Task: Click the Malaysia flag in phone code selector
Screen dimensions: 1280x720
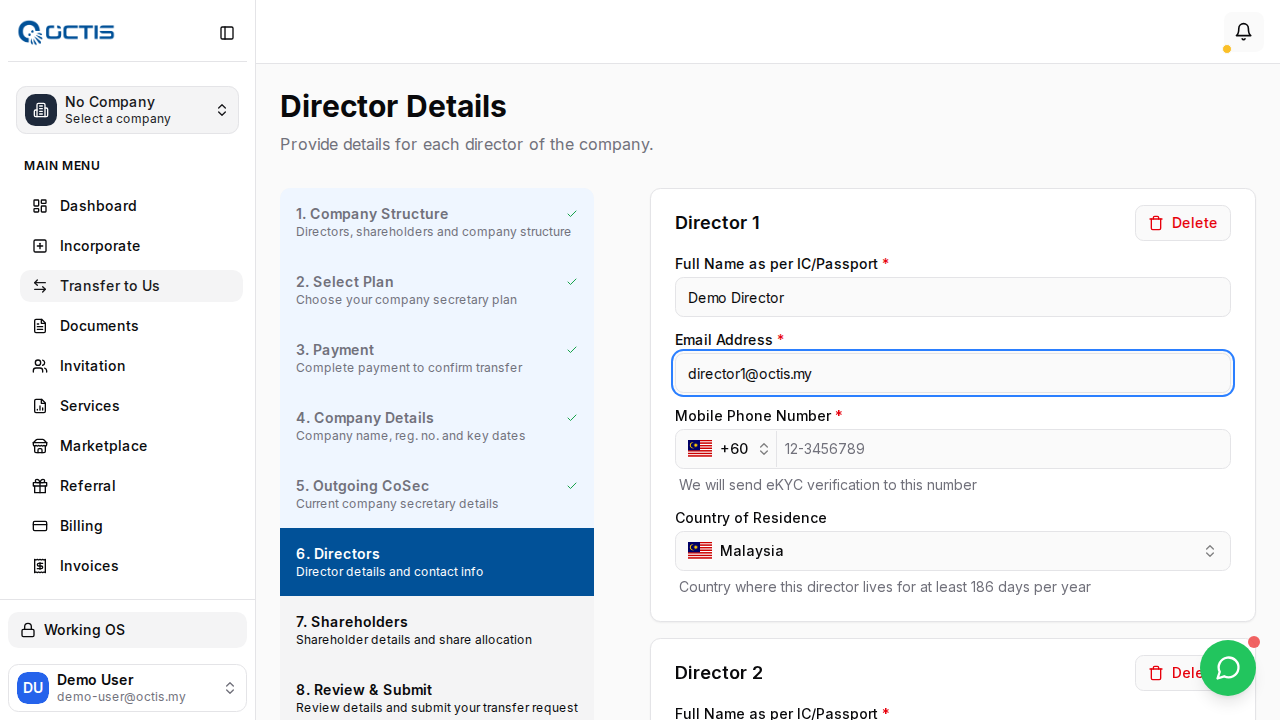Action: click(700, 449)
